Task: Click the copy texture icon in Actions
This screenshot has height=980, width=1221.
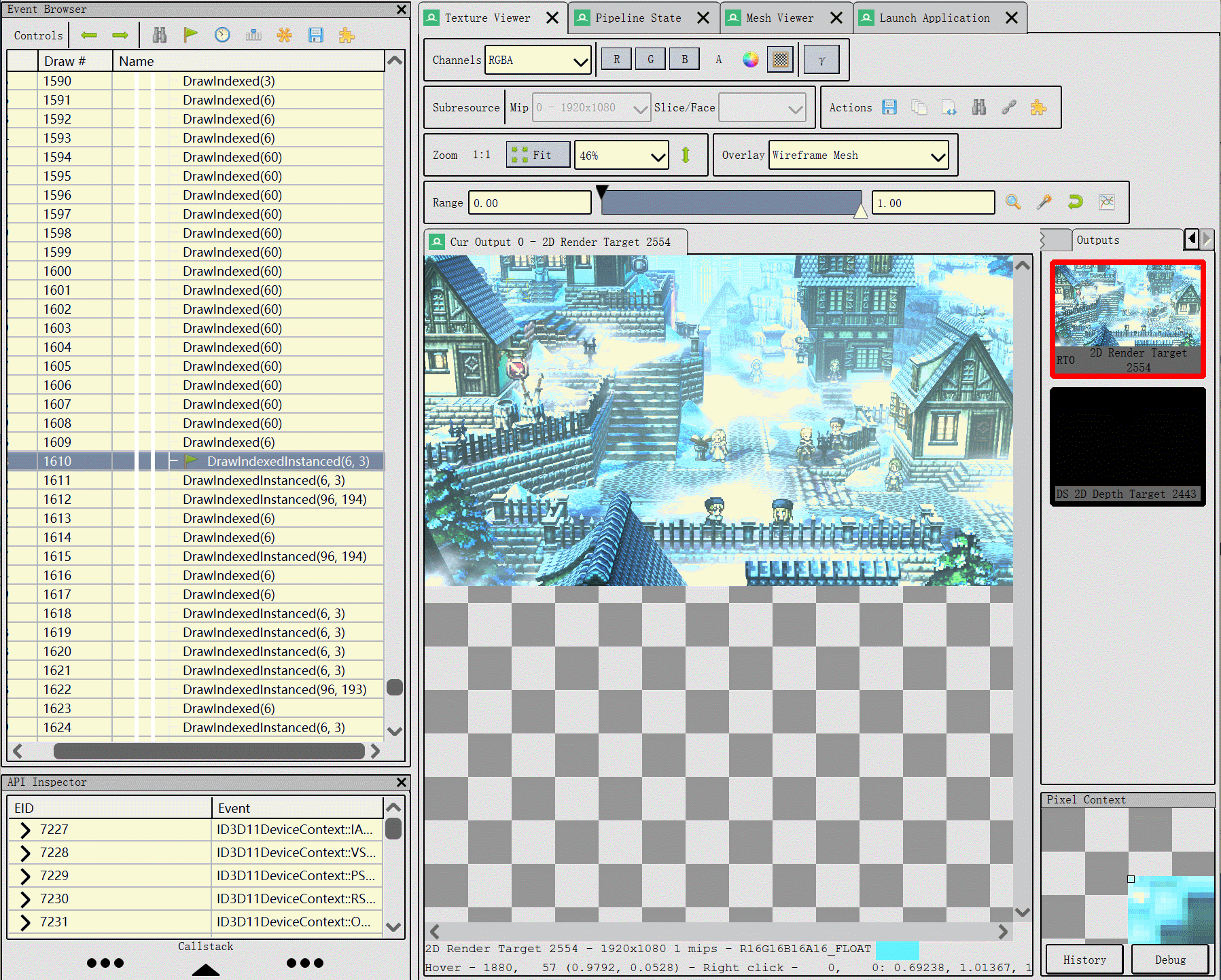Action: coord(919,107)
